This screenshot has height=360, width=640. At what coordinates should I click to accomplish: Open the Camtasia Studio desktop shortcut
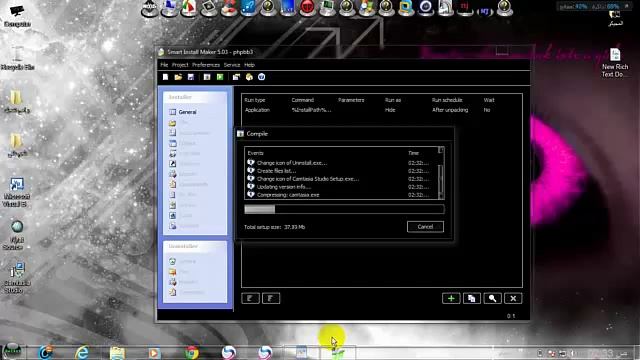(x=17, y=278)
